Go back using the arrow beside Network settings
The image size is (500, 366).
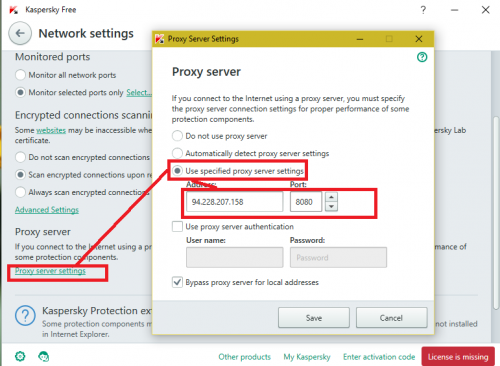point(20,33)
